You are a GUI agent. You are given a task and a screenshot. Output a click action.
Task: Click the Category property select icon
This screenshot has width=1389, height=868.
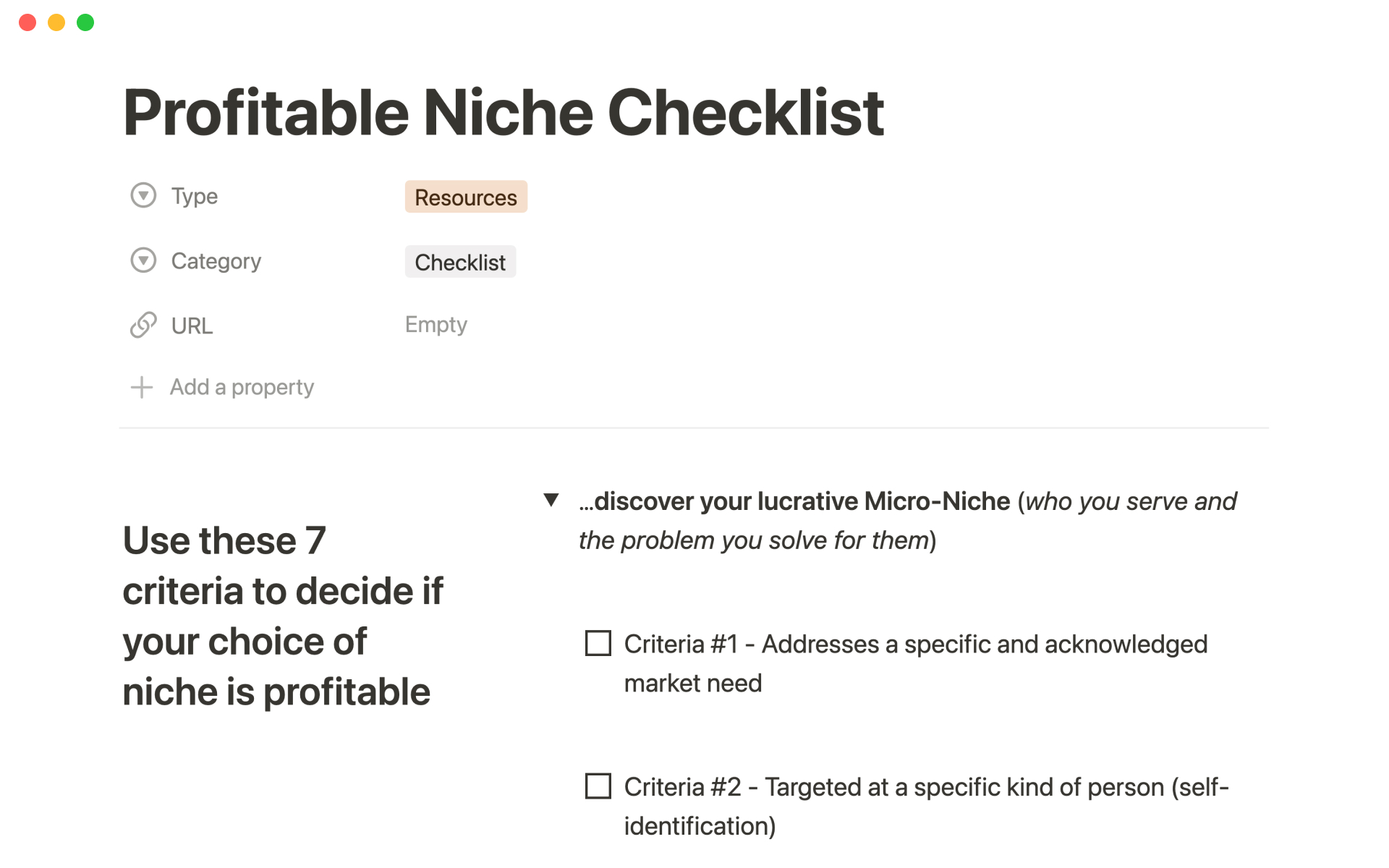(x=143, y=260)
